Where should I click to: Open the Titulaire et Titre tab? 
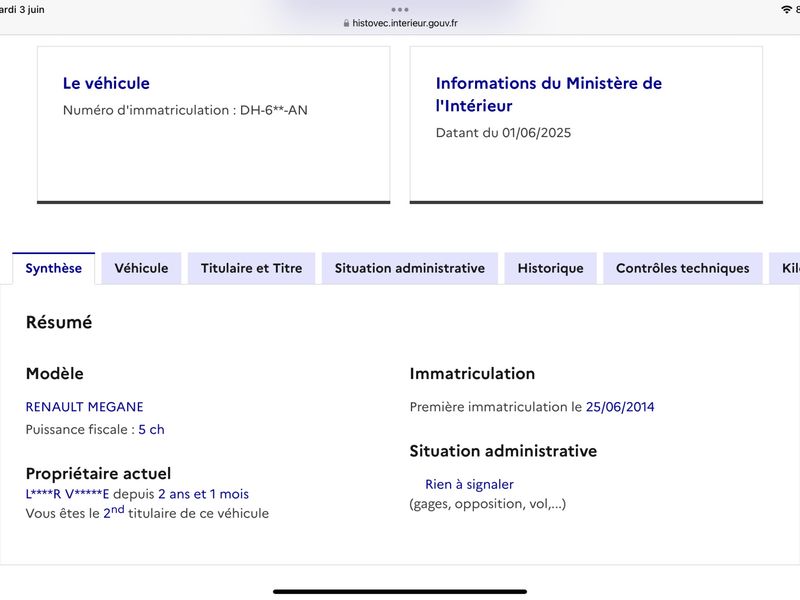[x=252, y=268]
